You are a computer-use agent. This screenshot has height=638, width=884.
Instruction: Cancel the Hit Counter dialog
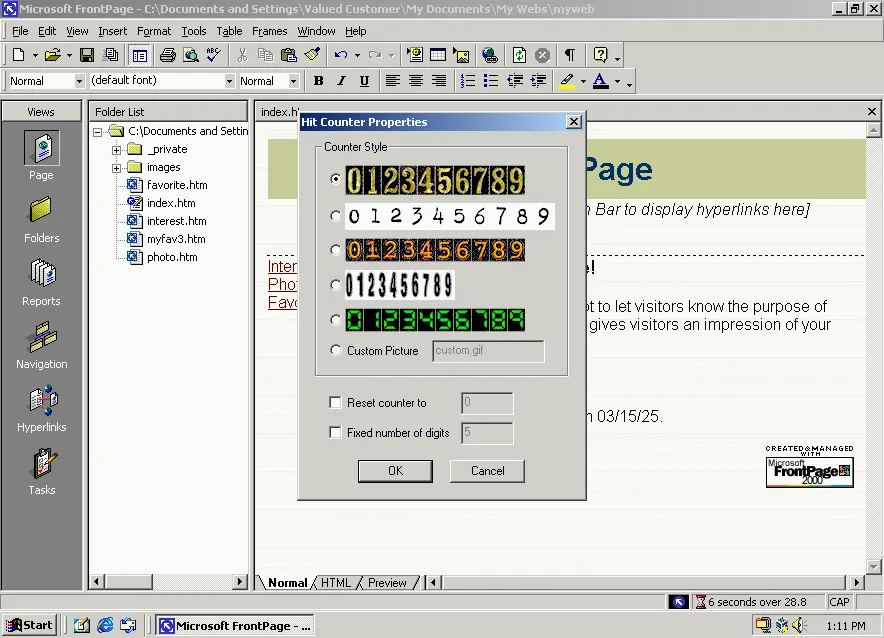pos(487,470)
